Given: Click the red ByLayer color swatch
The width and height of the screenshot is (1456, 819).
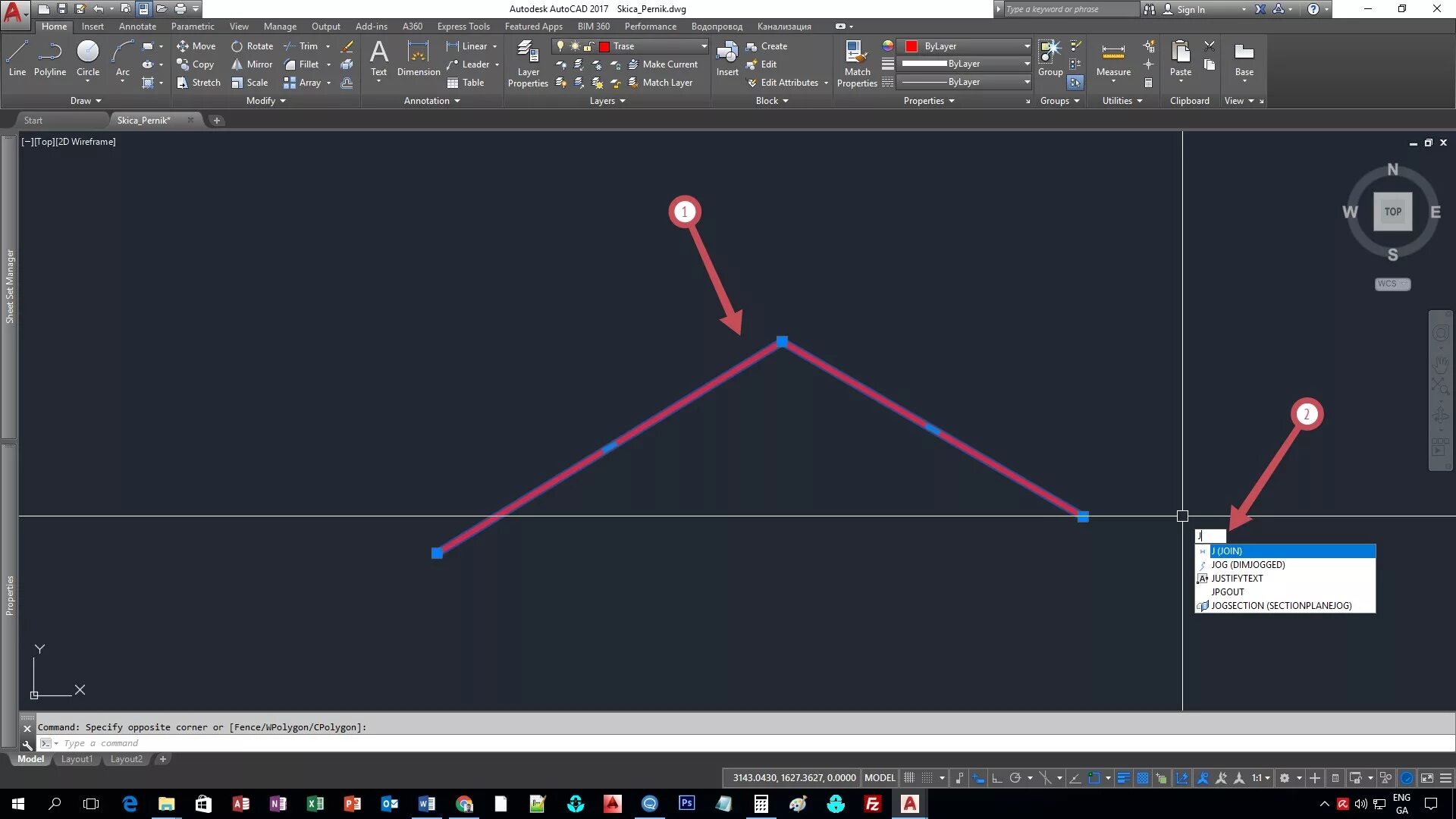Looking at the screenshot, I should point(912,46).
